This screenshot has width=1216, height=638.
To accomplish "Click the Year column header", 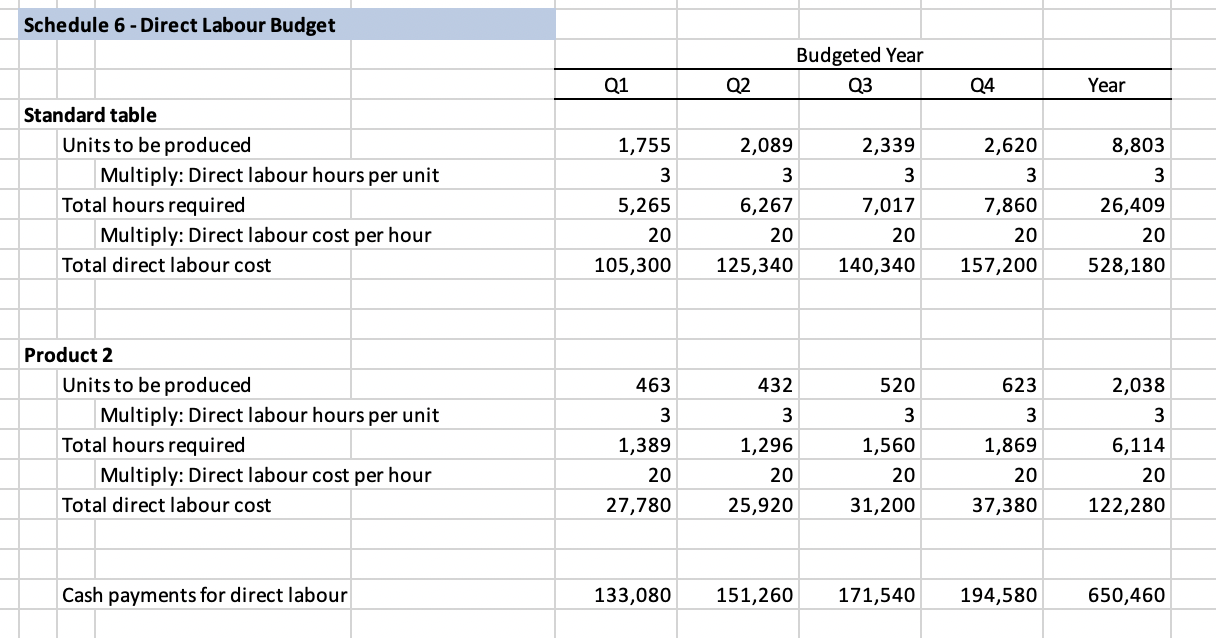I will pyautogui.click(x=1106, y=85).
